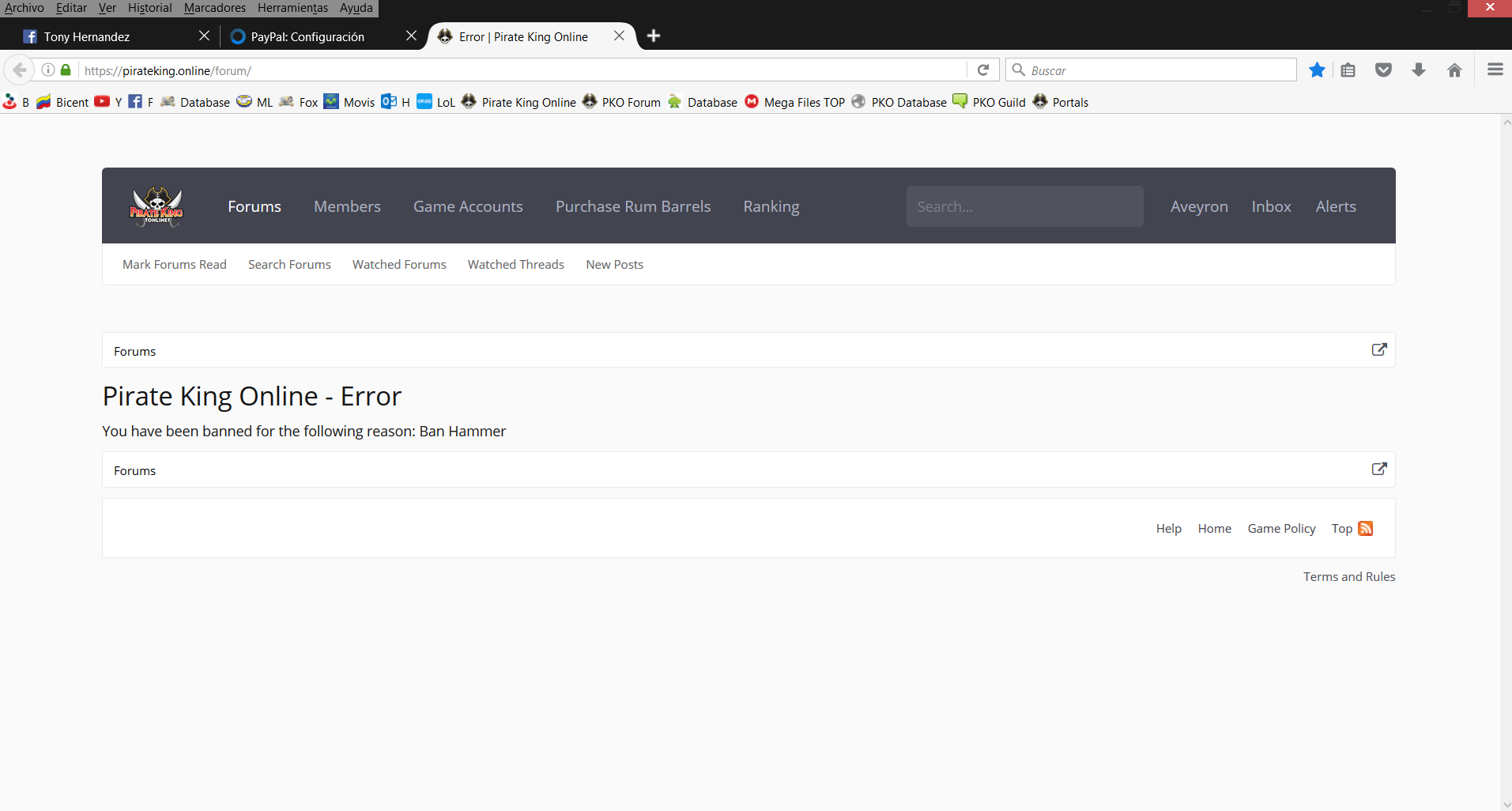Click Purchase Rum Barrels link
Image resolution: width=1512 pixels, height=811 pixels.
(633, 206)
